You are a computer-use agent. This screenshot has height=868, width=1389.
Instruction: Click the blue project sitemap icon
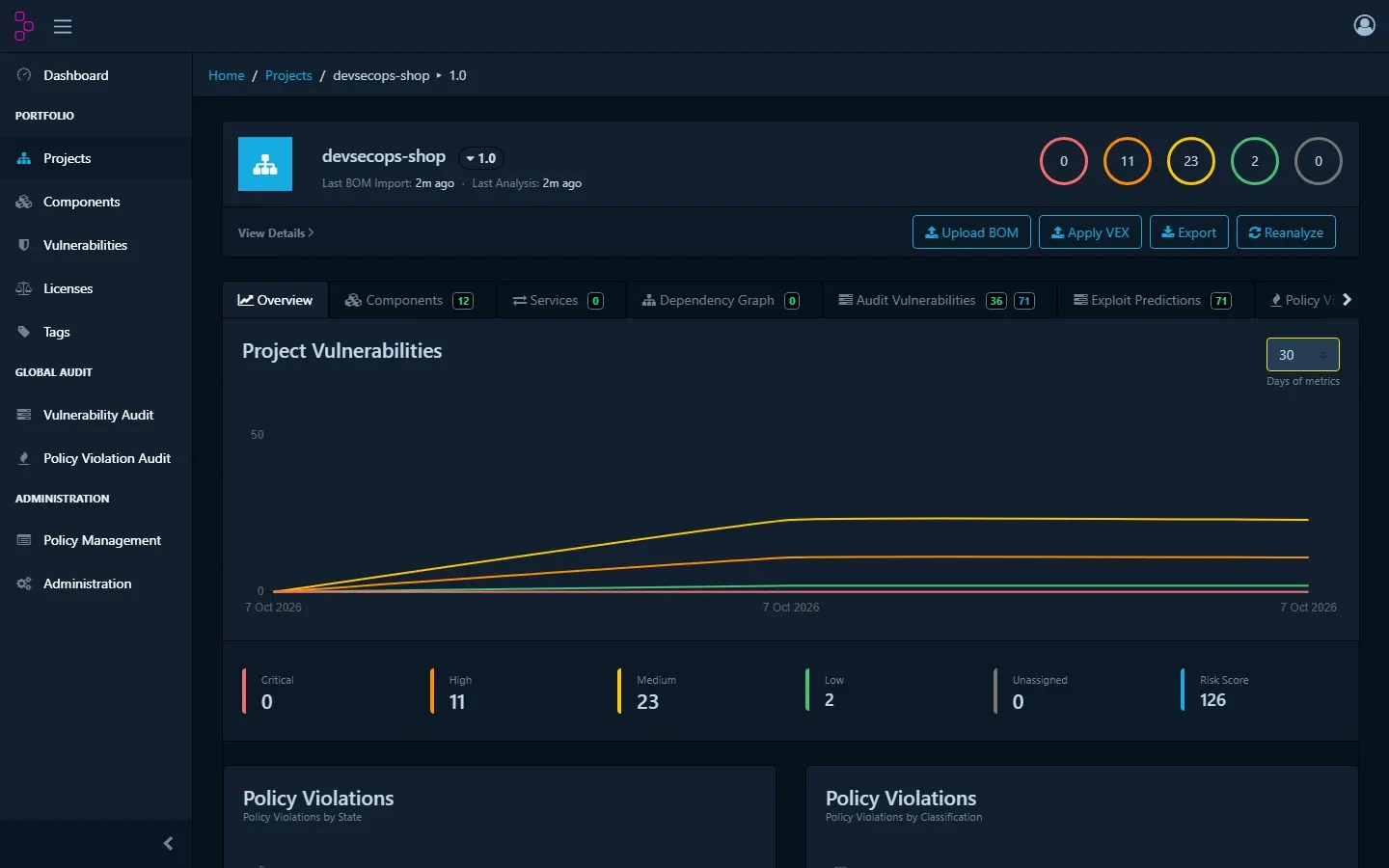click(x=265, y=164)
